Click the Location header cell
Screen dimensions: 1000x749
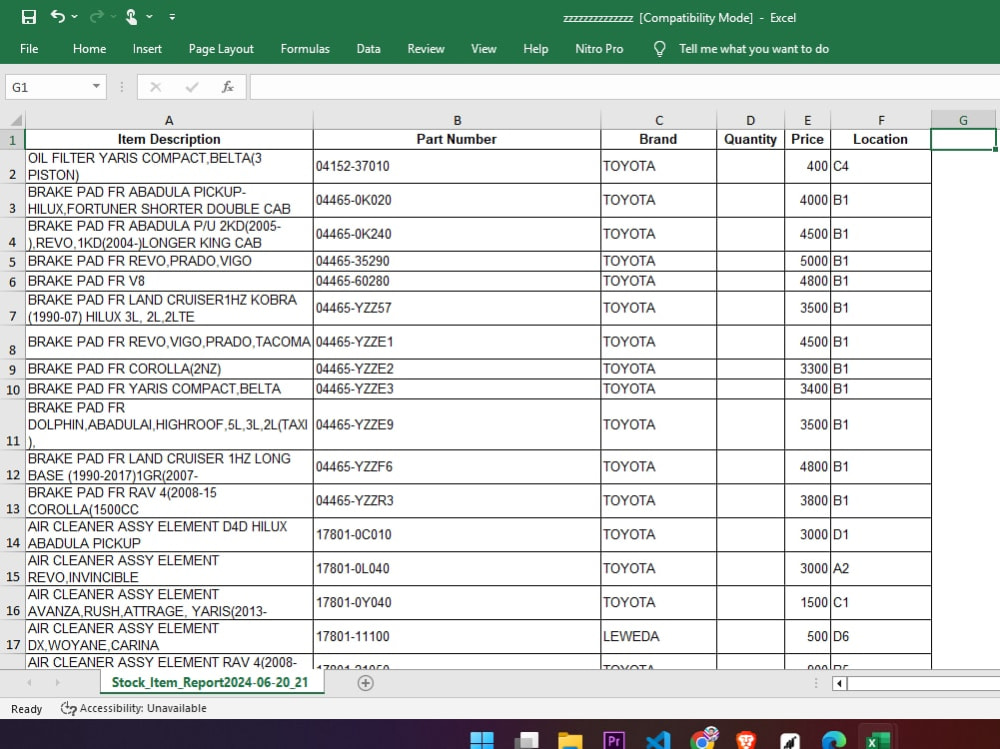(x=881, y=140)
